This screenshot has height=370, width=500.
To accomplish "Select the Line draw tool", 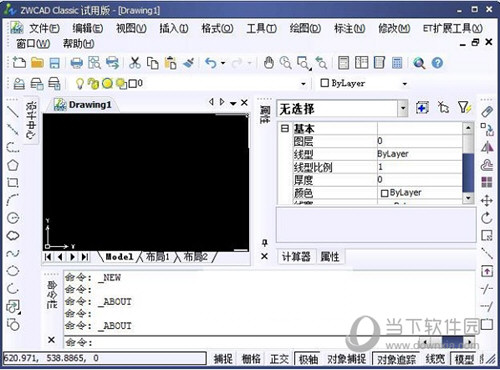I will [13, 111].
